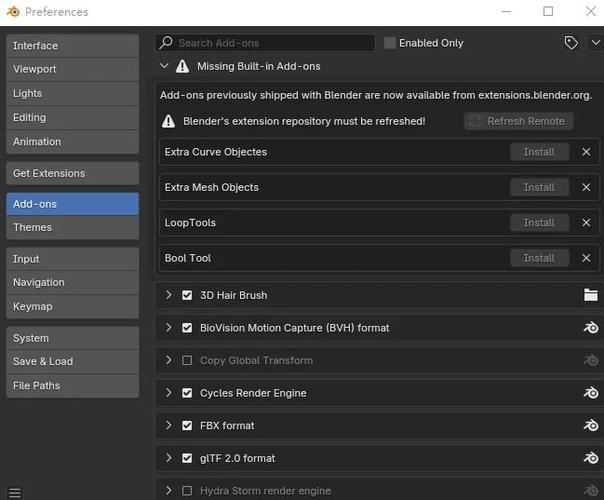The image size is (604, 500).
Task: Disable the glTF 2.0 format add-on
Action: (x=187, y=458)
